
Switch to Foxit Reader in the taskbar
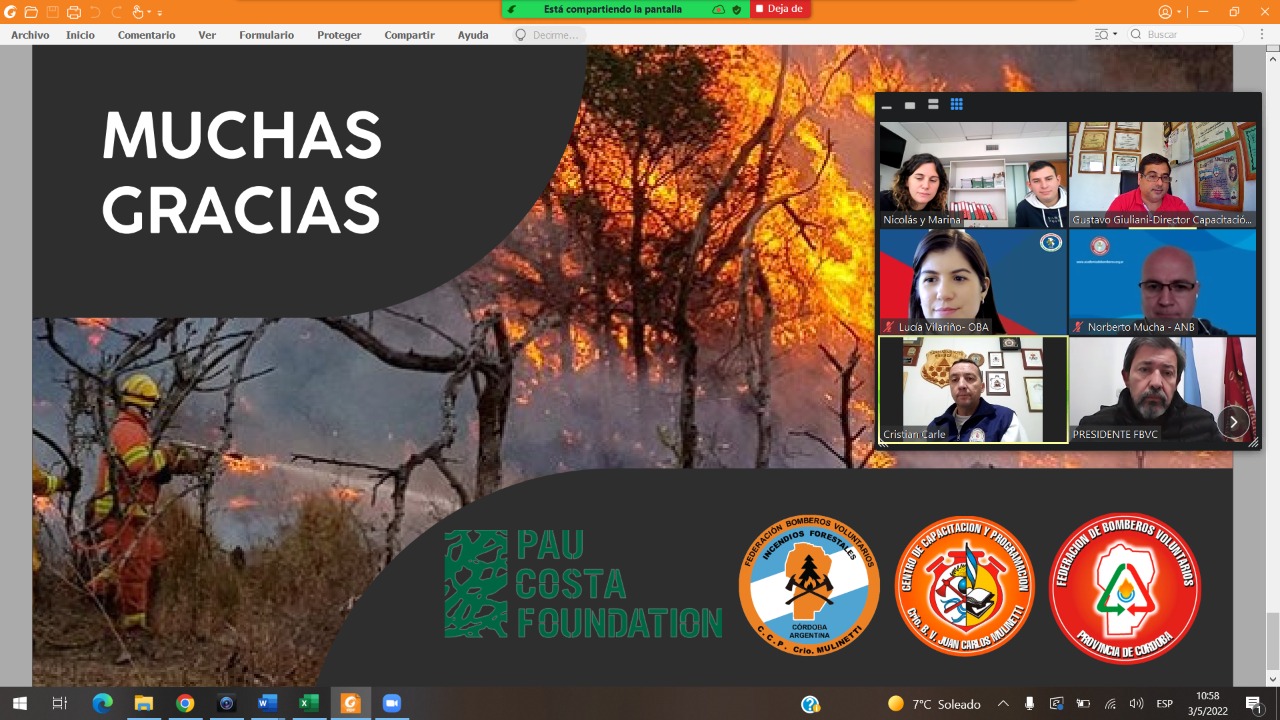pos(350,704)
